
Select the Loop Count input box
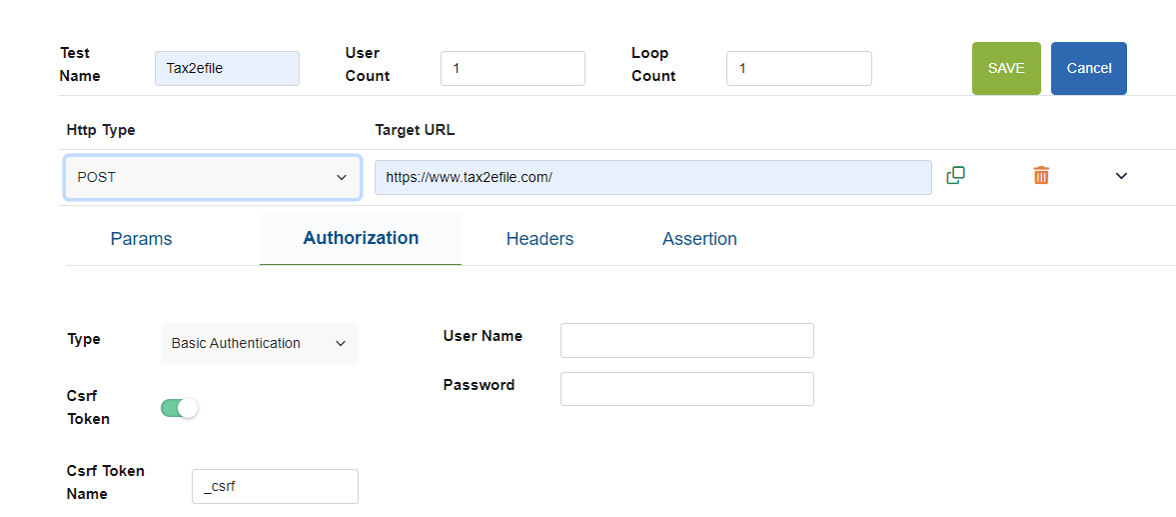798,68
